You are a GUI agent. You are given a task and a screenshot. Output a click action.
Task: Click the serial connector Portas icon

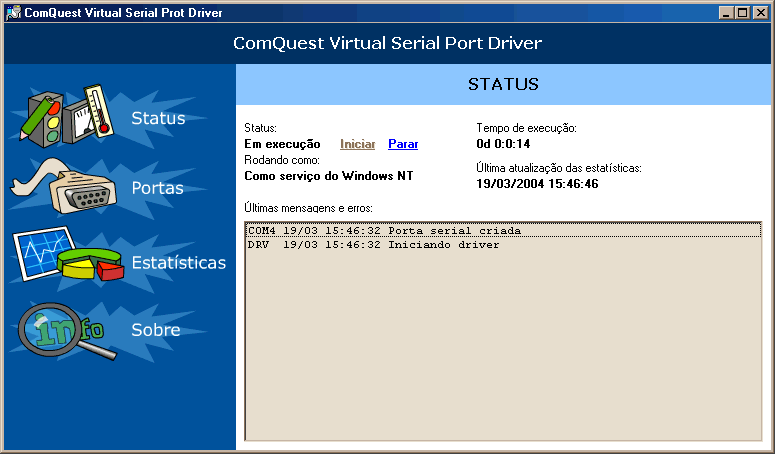(x=63, y=186)
